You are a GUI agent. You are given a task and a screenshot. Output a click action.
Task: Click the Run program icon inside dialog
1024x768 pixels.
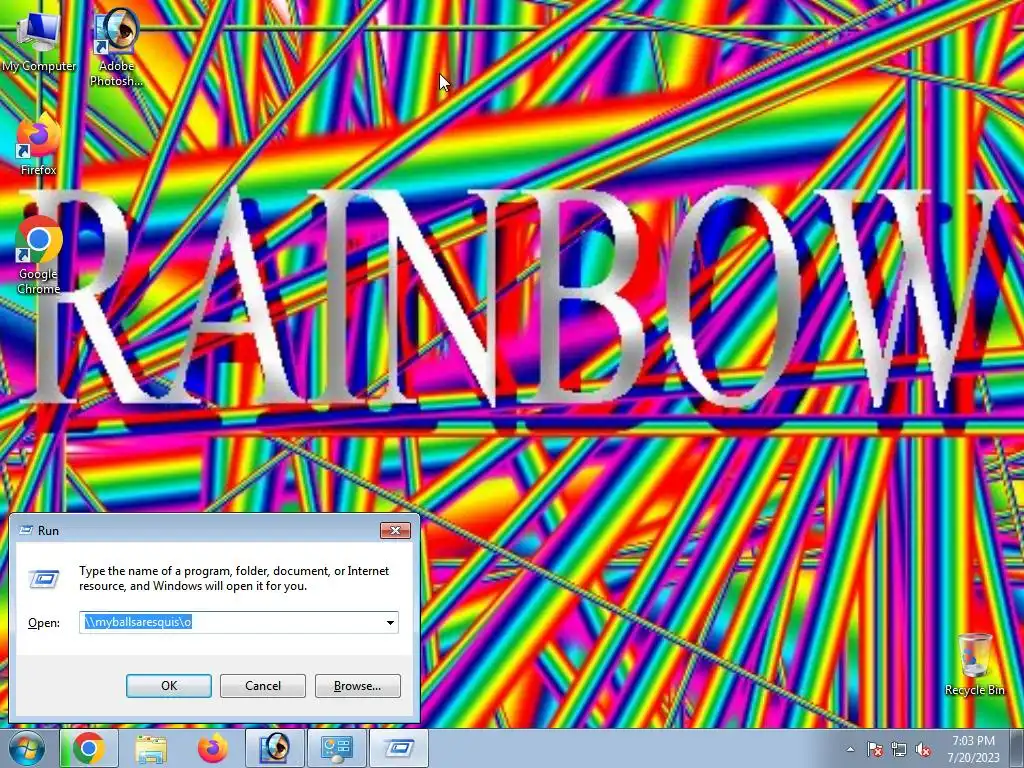click(x=44, y=579)
